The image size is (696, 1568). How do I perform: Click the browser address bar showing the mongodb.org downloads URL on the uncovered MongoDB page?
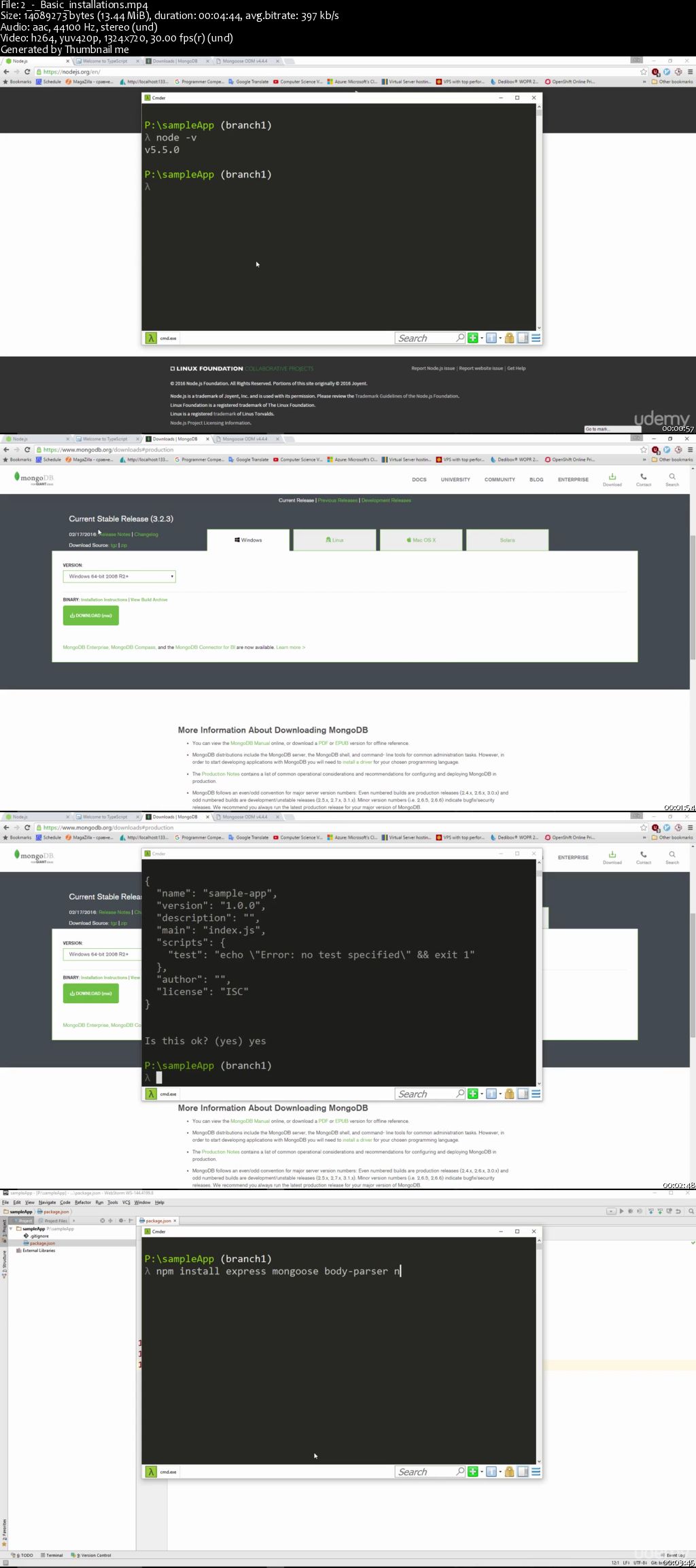(336, 449)
